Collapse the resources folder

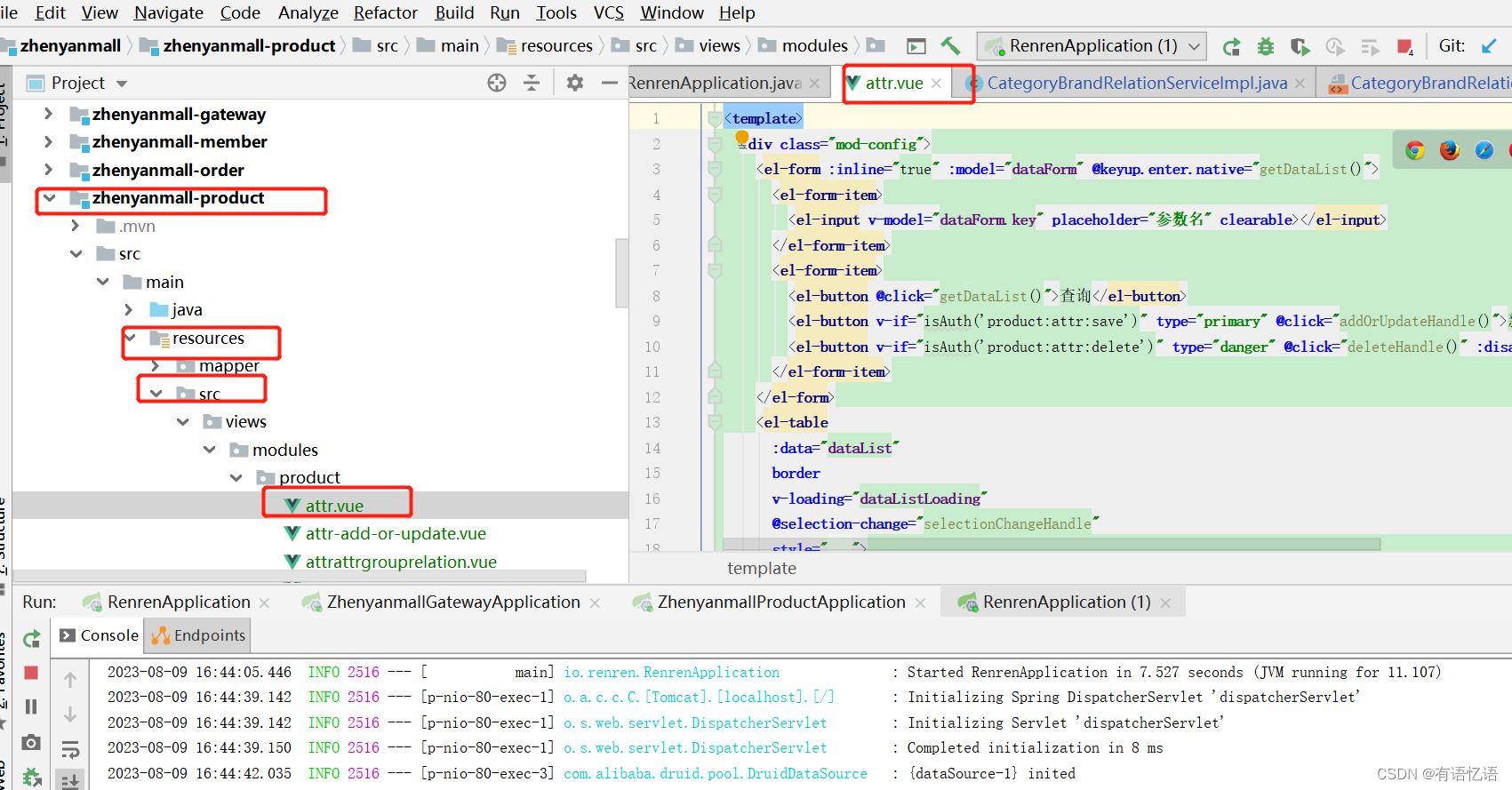[131, 338]
